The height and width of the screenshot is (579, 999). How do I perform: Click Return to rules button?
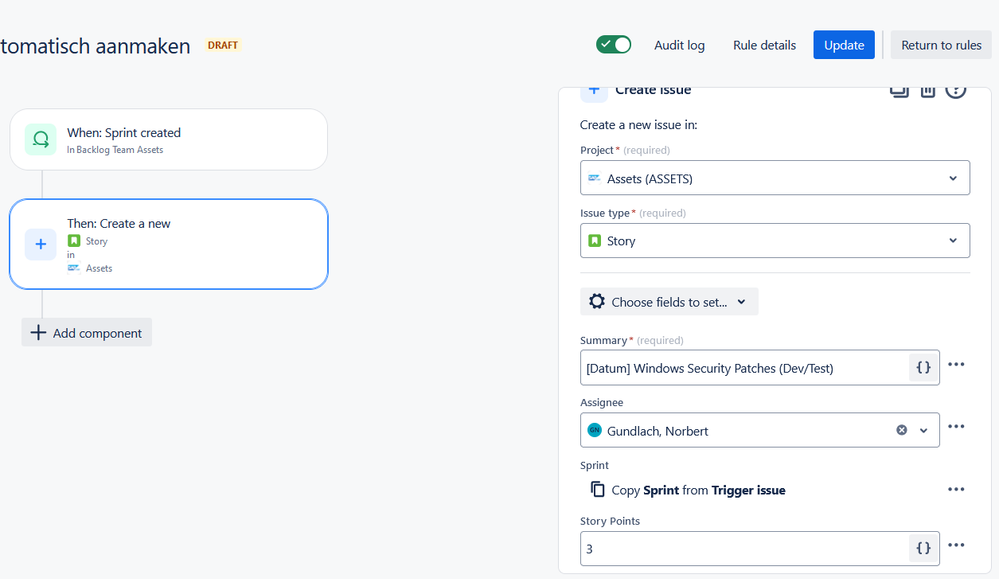941,45
